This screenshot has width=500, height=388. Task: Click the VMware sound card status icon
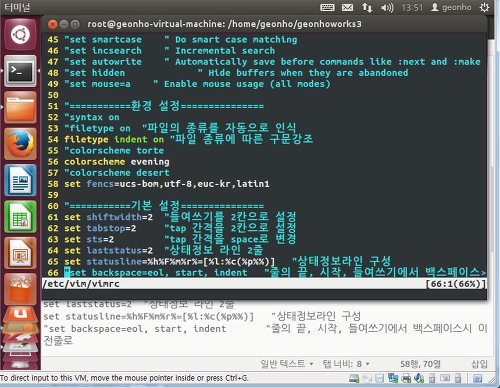(419, 378)
